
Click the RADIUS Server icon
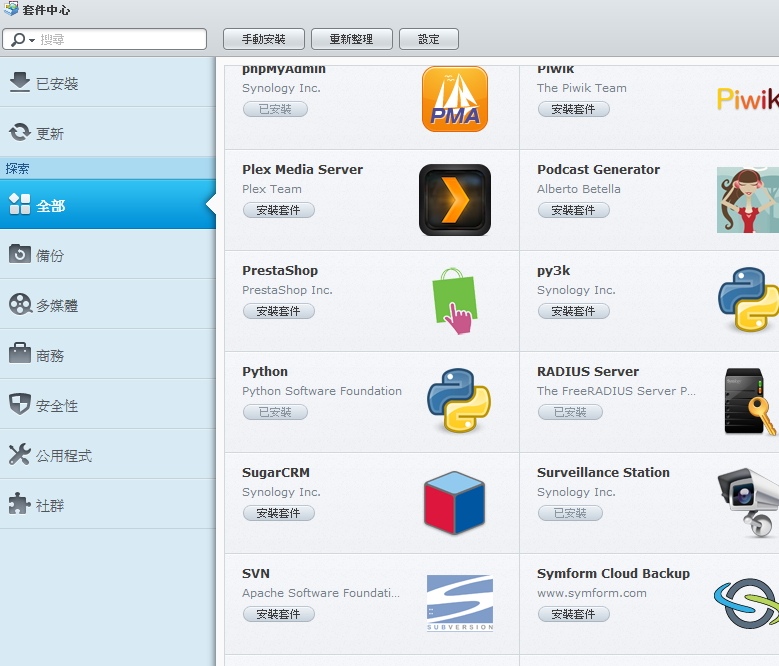coord(749,401)
